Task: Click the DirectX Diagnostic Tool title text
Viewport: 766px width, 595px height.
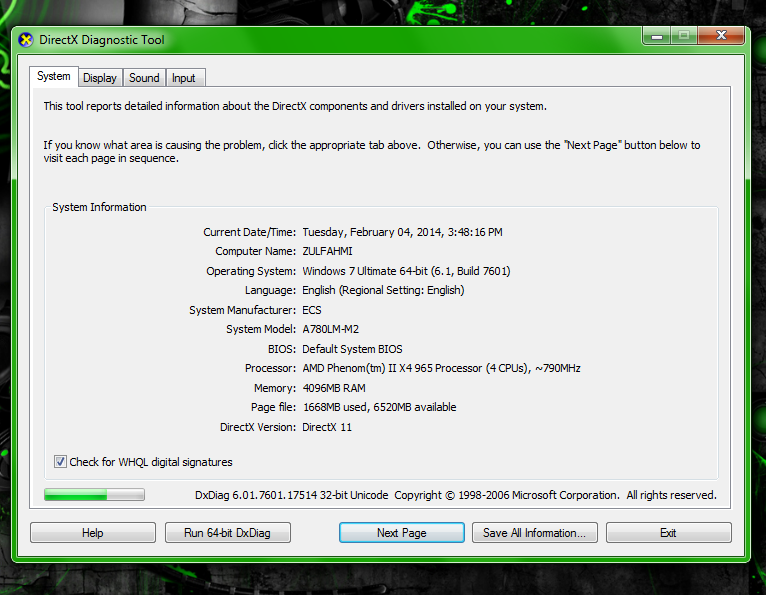Action: coord(102,40)
